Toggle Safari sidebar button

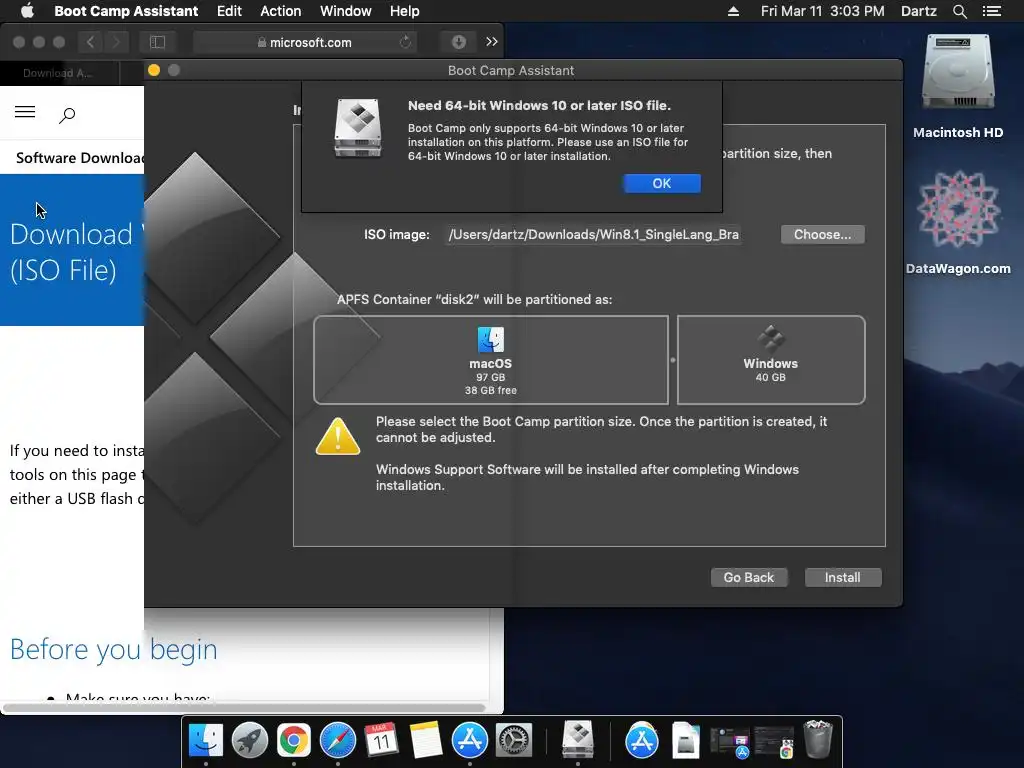[x=157, y=42]
